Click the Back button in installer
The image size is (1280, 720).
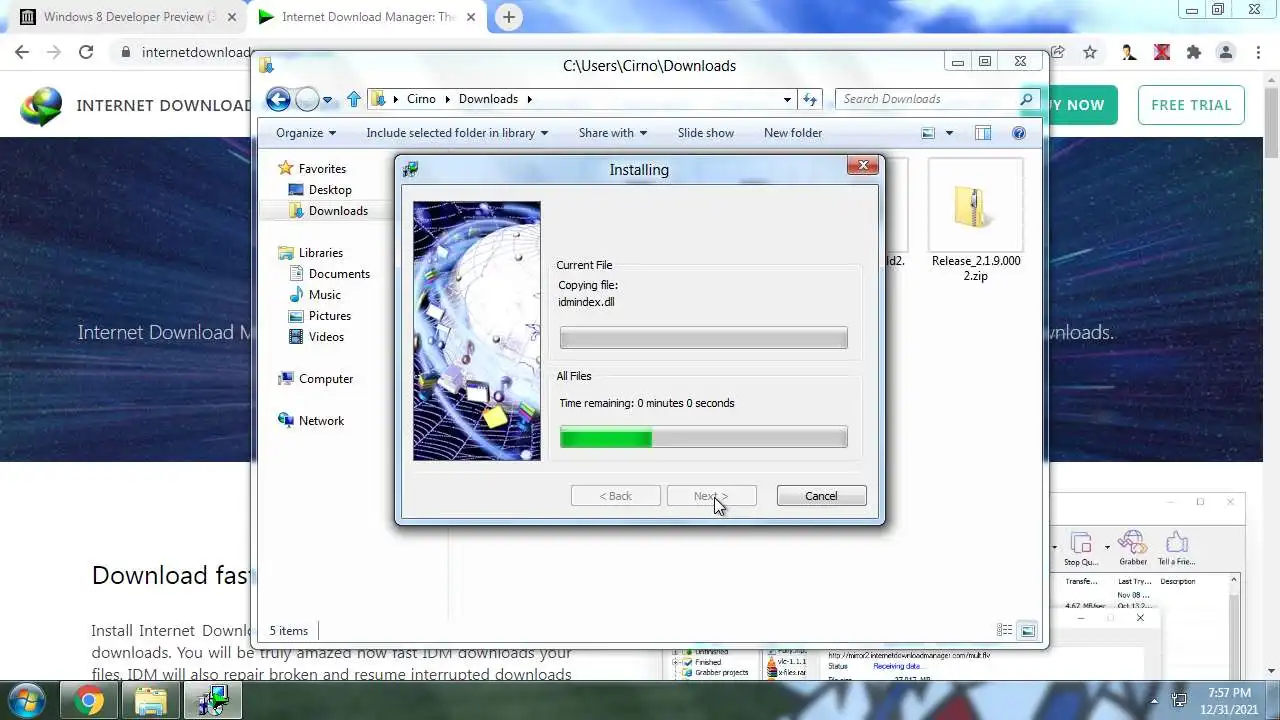(x=615, y=496)
